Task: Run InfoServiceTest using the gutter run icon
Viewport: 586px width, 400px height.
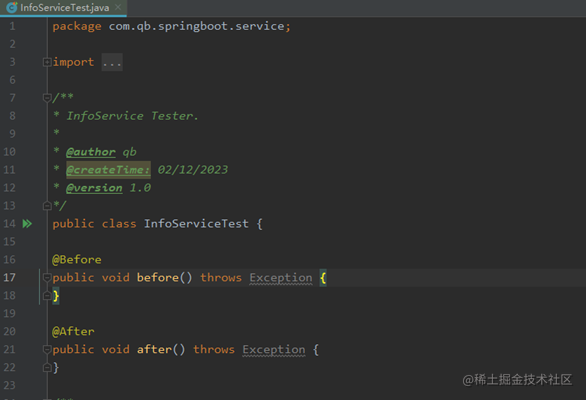Action: (x=27, y=224)
